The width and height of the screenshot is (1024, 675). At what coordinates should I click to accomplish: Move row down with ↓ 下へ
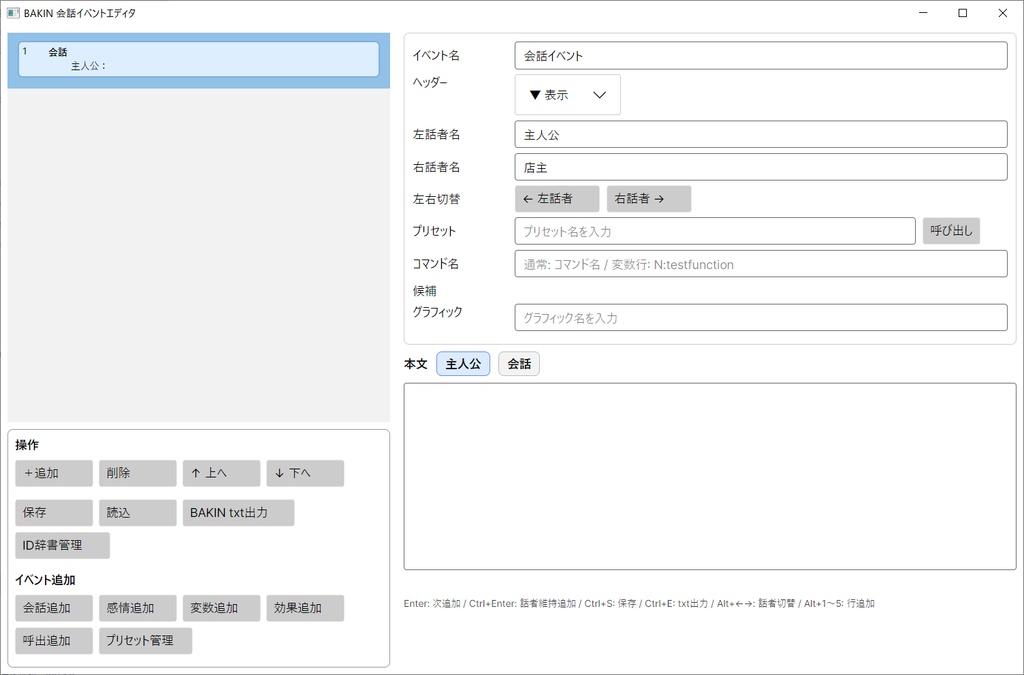[x=305, y=473]
